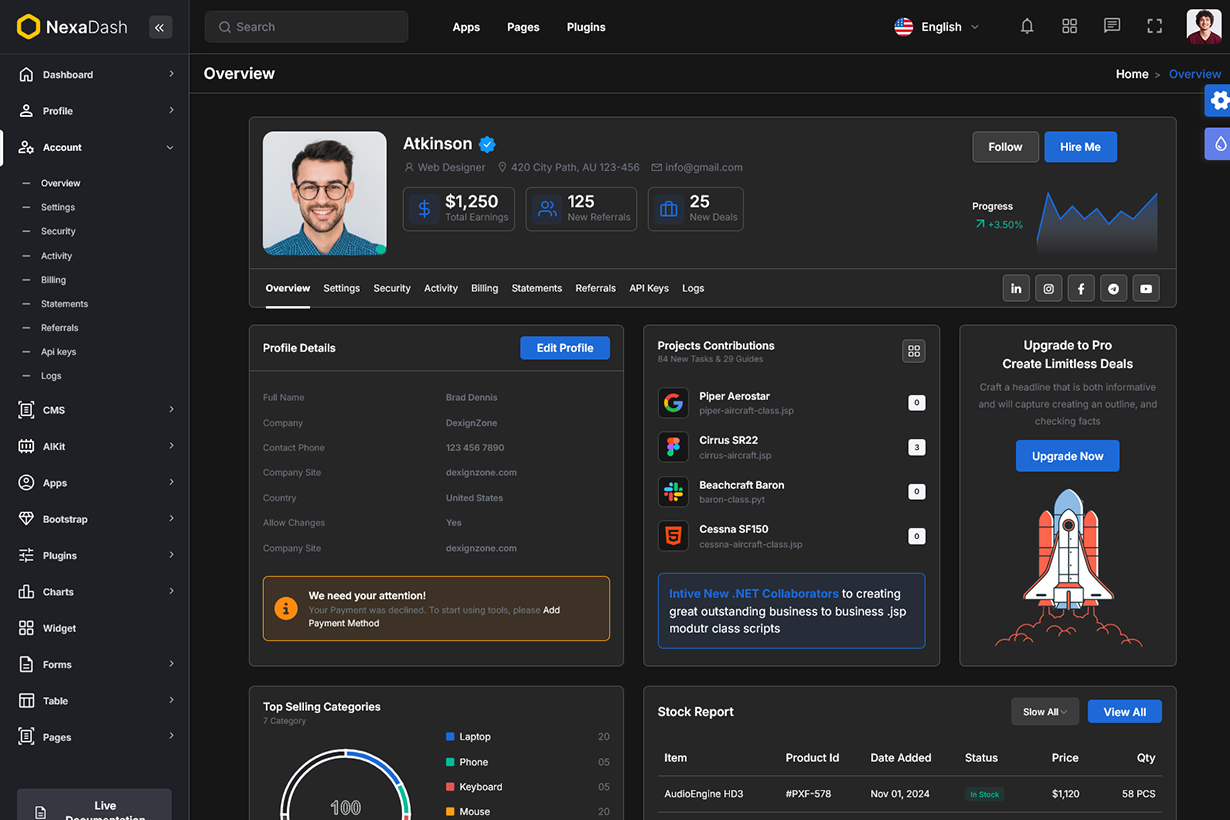This screenshot has width=1230, height=820.
Task: Open the English language dropdown
Action: click(x=937, y=27)
